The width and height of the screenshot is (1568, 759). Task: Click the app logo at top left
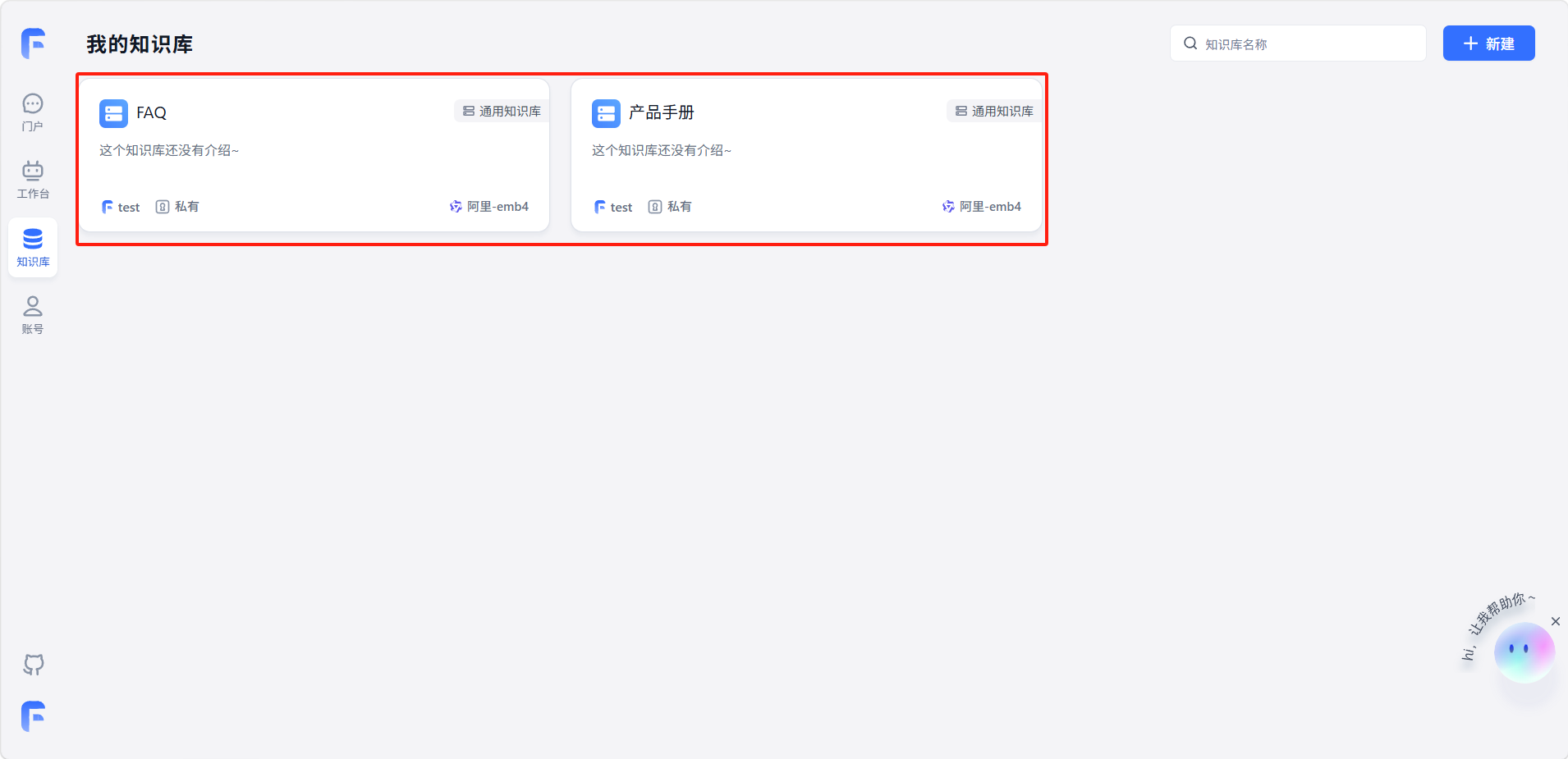tap(33, 43)
